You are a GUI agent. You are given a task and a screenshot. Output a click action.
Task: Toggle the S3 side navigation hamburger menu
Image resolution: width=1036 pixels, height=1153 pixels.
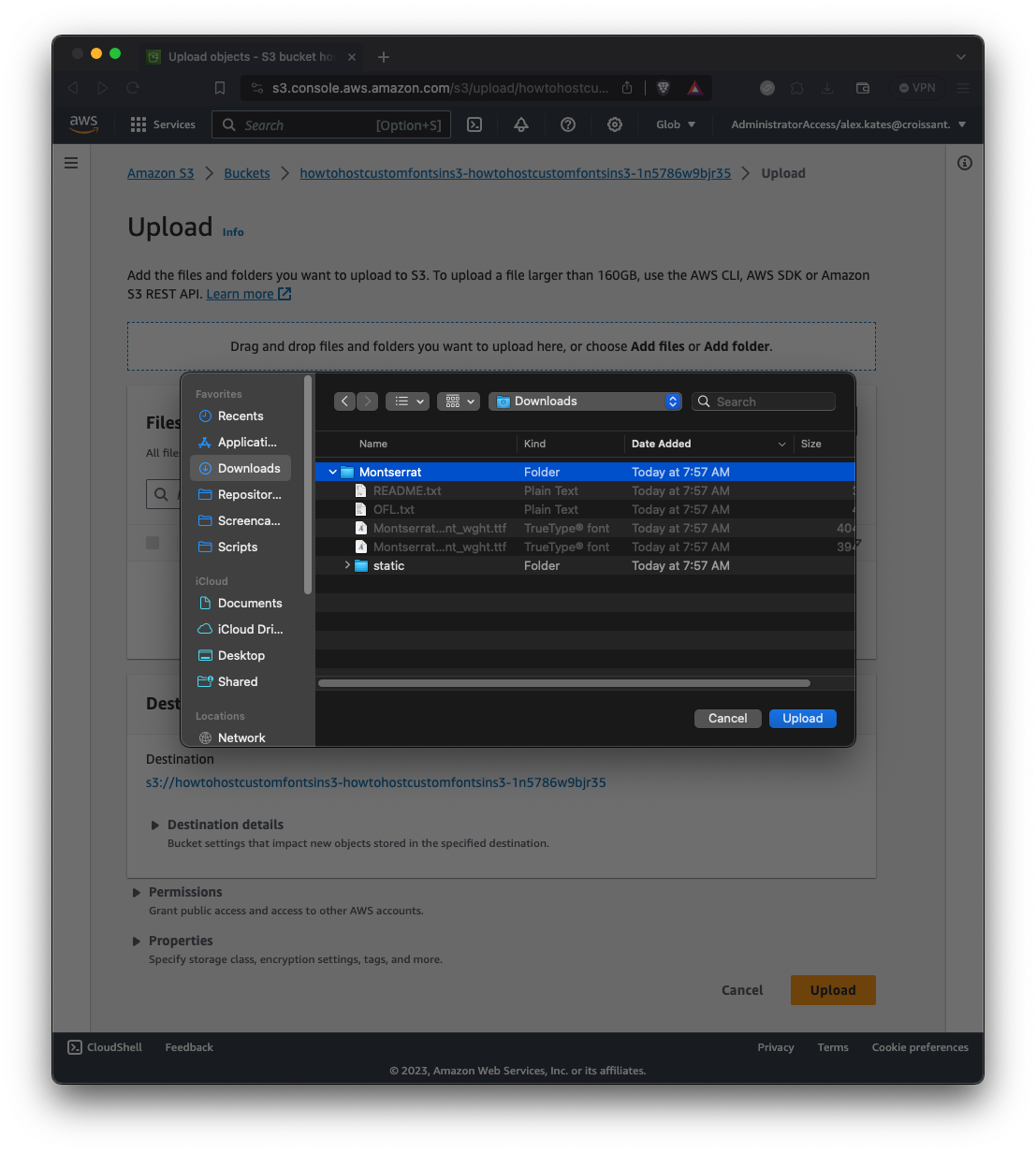pyautogui.click(x=71, y=163)
